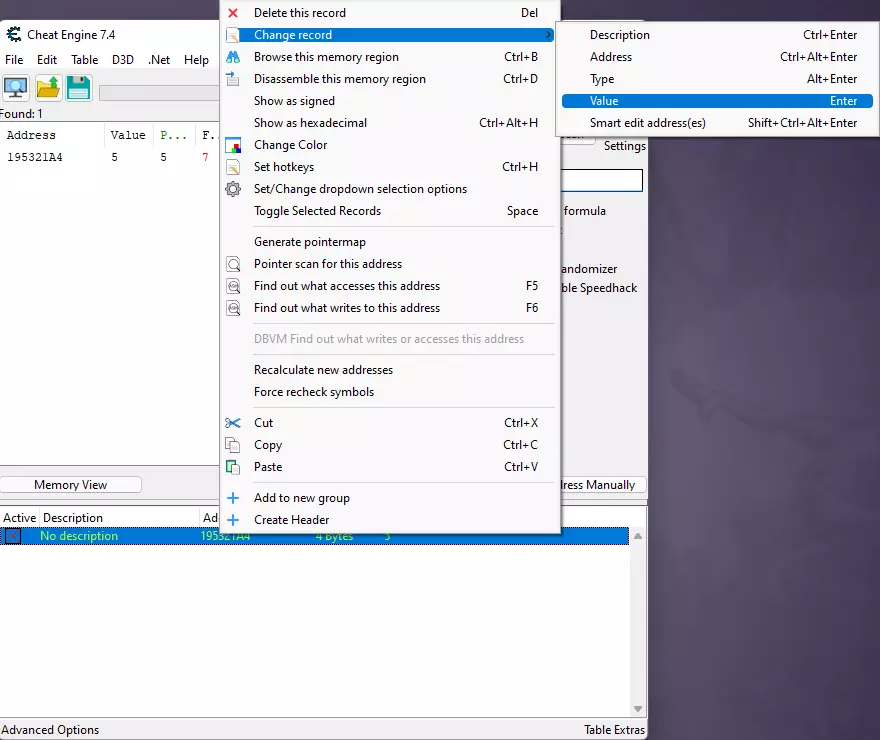Open the Table menu
Screen dimensions: 880x740
tap(85, 59)
